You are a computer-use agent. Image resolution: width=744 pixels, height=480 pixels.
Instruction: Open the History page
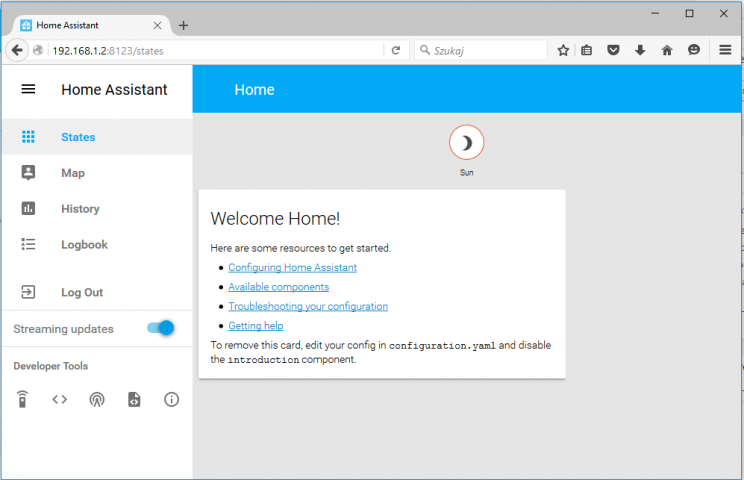click(x=97, y=209)
